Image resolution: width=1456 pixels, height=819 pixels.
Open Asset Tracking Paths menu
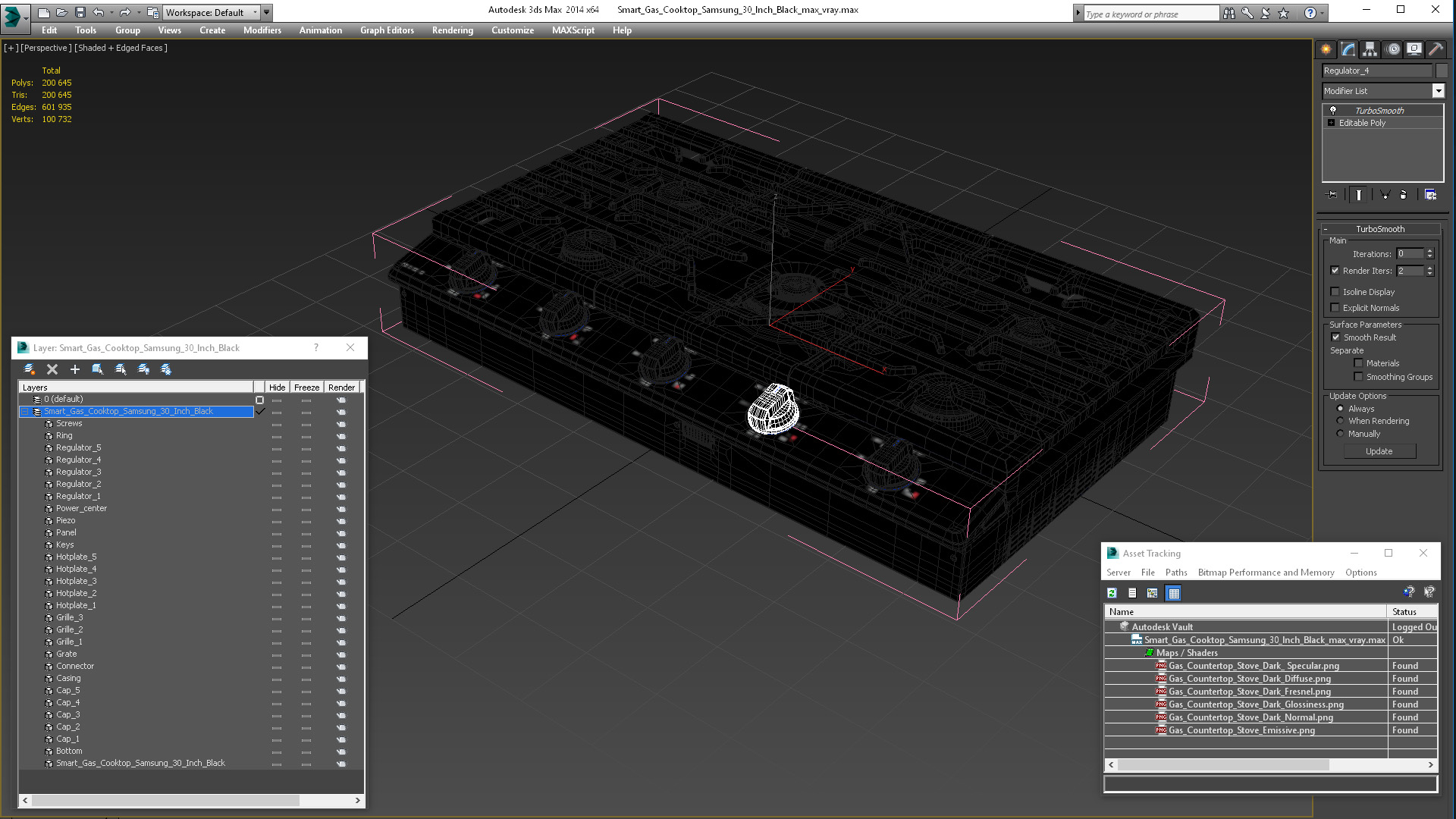tap(1176, 573)
